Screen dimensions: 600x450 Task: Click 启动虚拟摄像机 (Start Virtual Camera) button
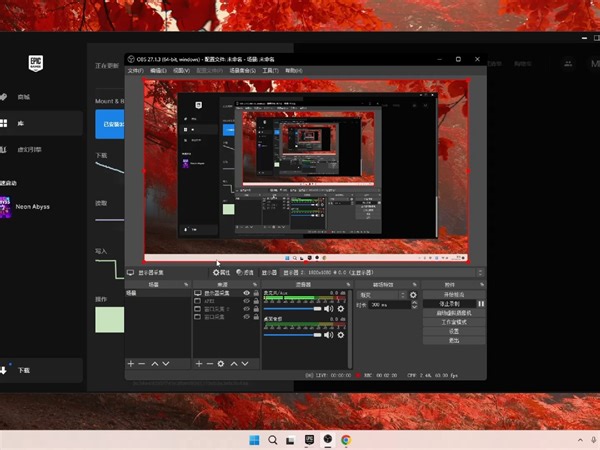coord(454,313)
